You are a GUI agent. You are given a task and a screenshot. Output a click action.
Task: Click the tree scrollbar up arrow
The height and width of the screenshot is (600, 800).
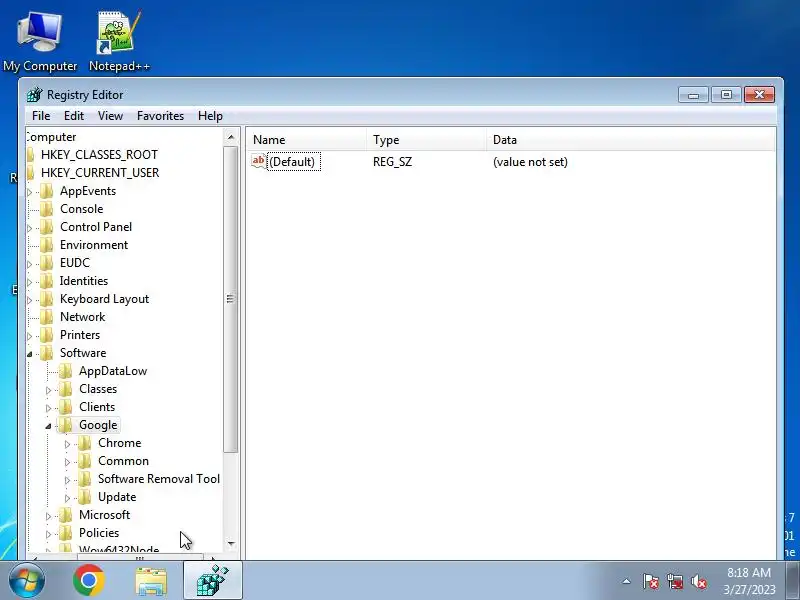coord(231,137)
